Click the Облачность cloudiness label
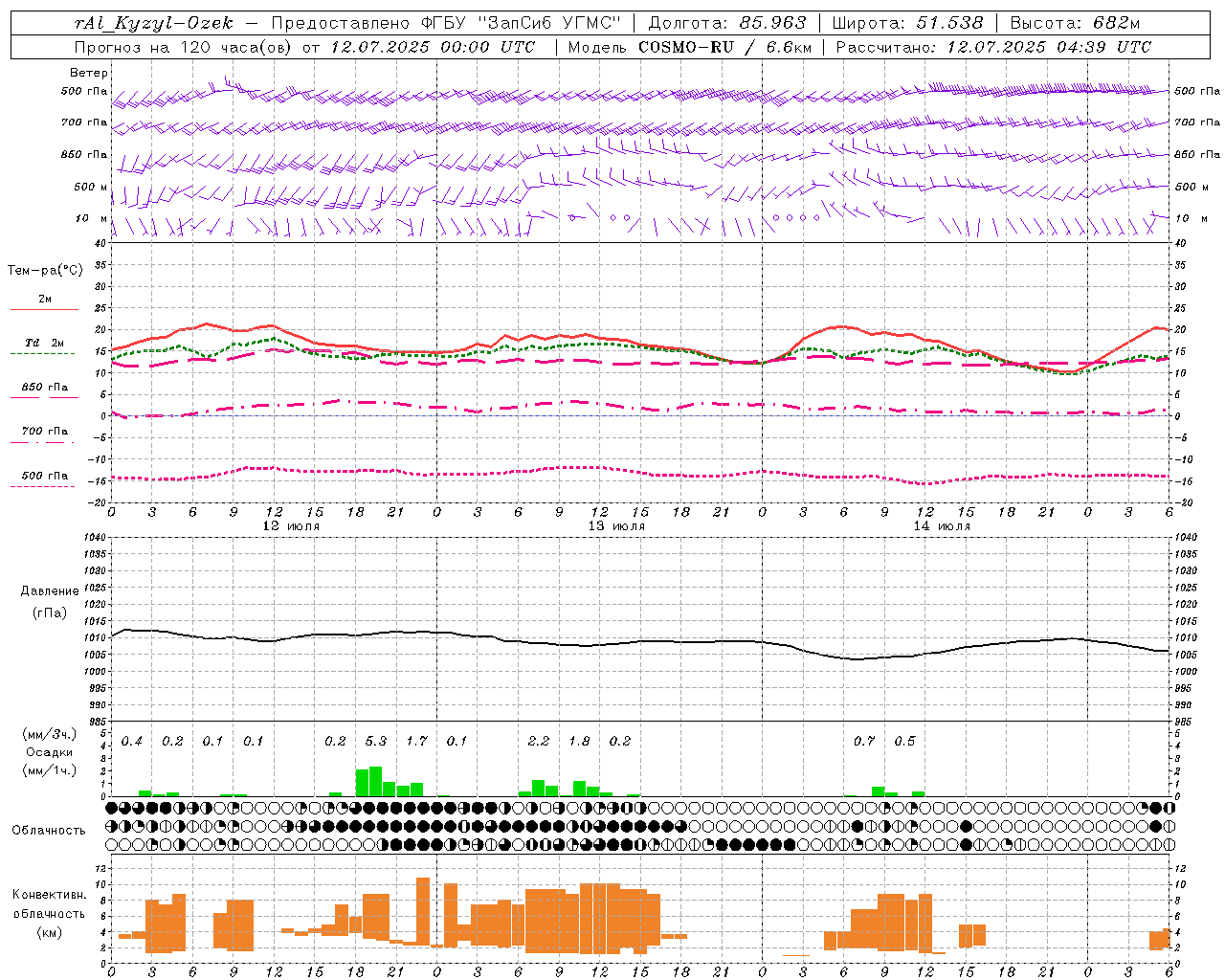Viewport: 1225px width, 980px height. pos(49,830)
